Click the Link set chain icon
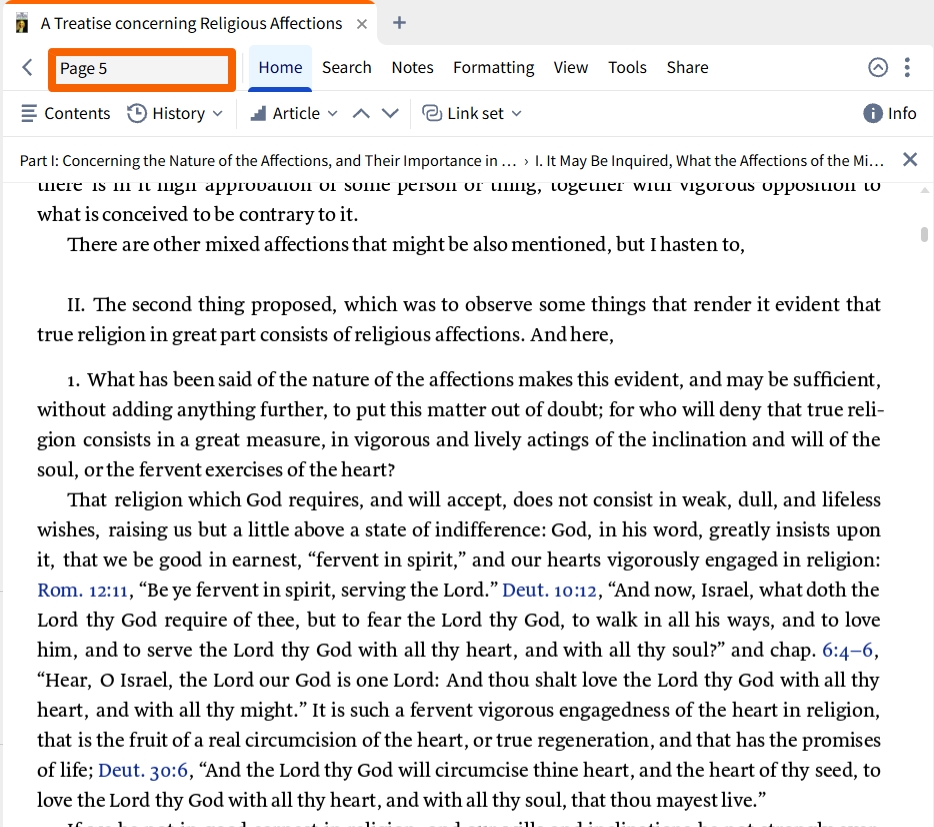 pos(432,113)
